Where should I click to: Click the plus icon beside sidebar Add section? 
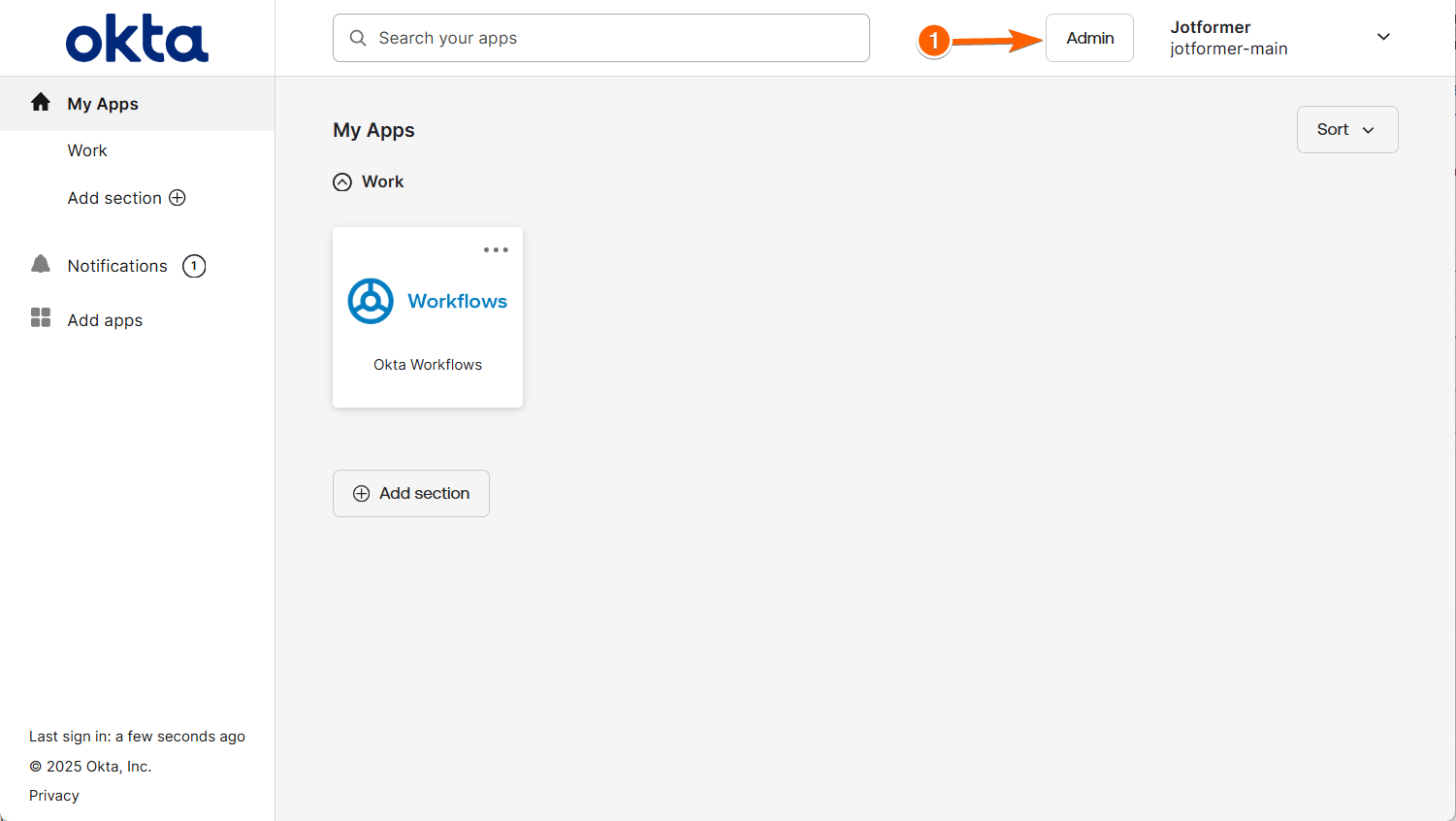(178, 198)
